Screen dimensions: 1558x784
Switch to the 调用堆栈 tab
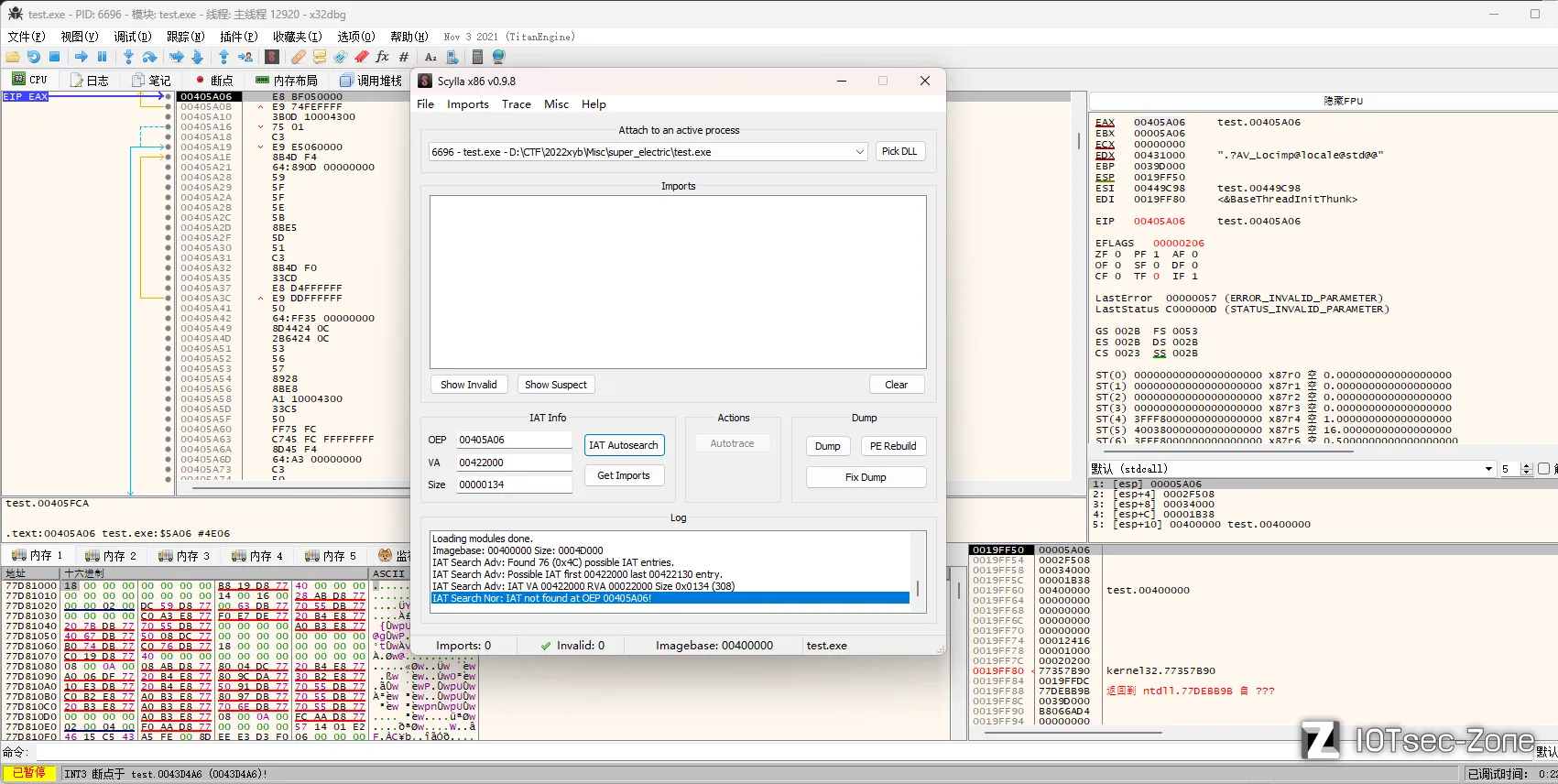pos(371,81)
